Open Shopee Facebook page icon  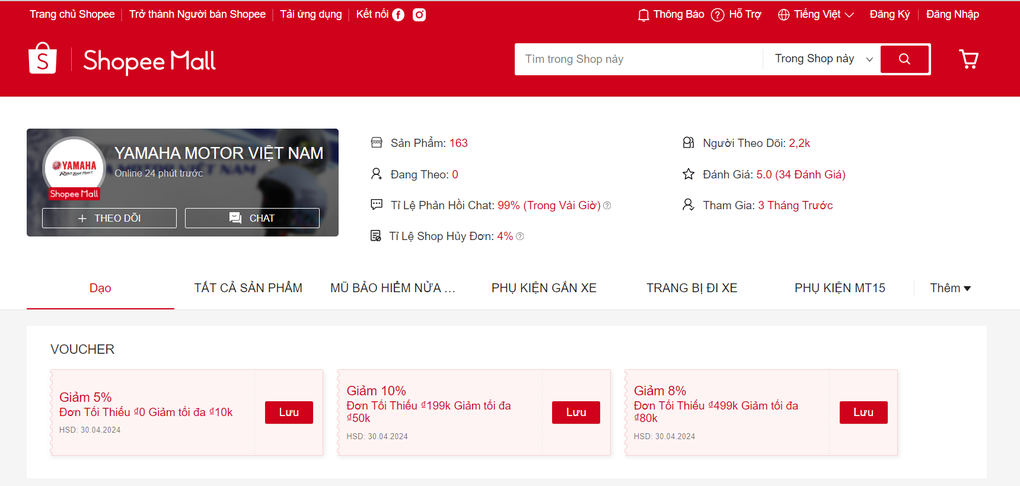[398, 15]
